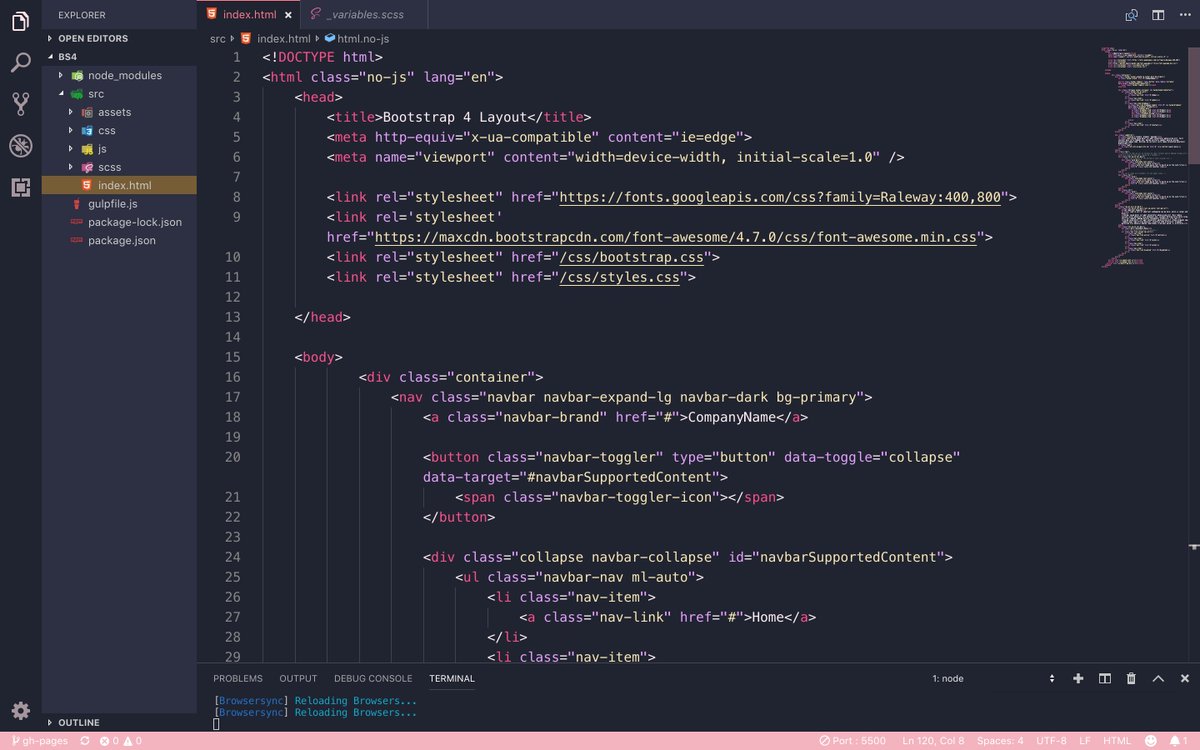
Task: Change indentation via Spaces: 4
Action: click(1000, 741)
